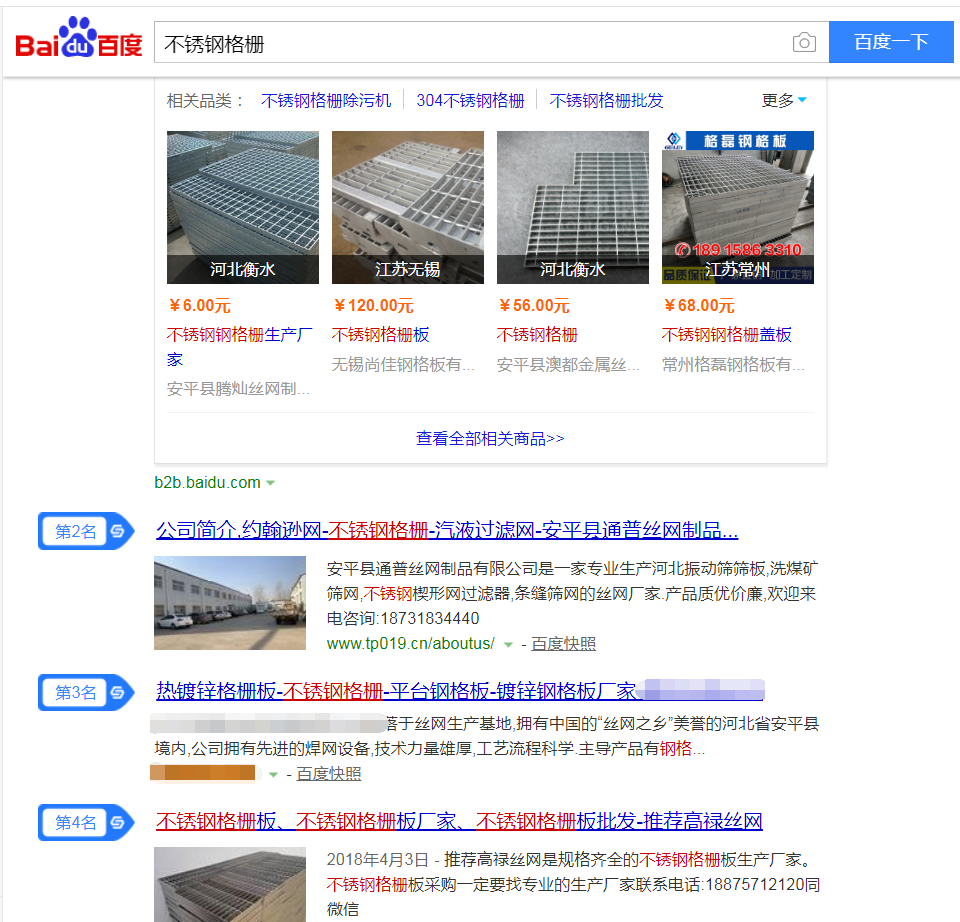This screenshot has height=922, width=960.
Task: Open the 高禄丝网 grating thumbnail
Action: [x=230, y=884]
